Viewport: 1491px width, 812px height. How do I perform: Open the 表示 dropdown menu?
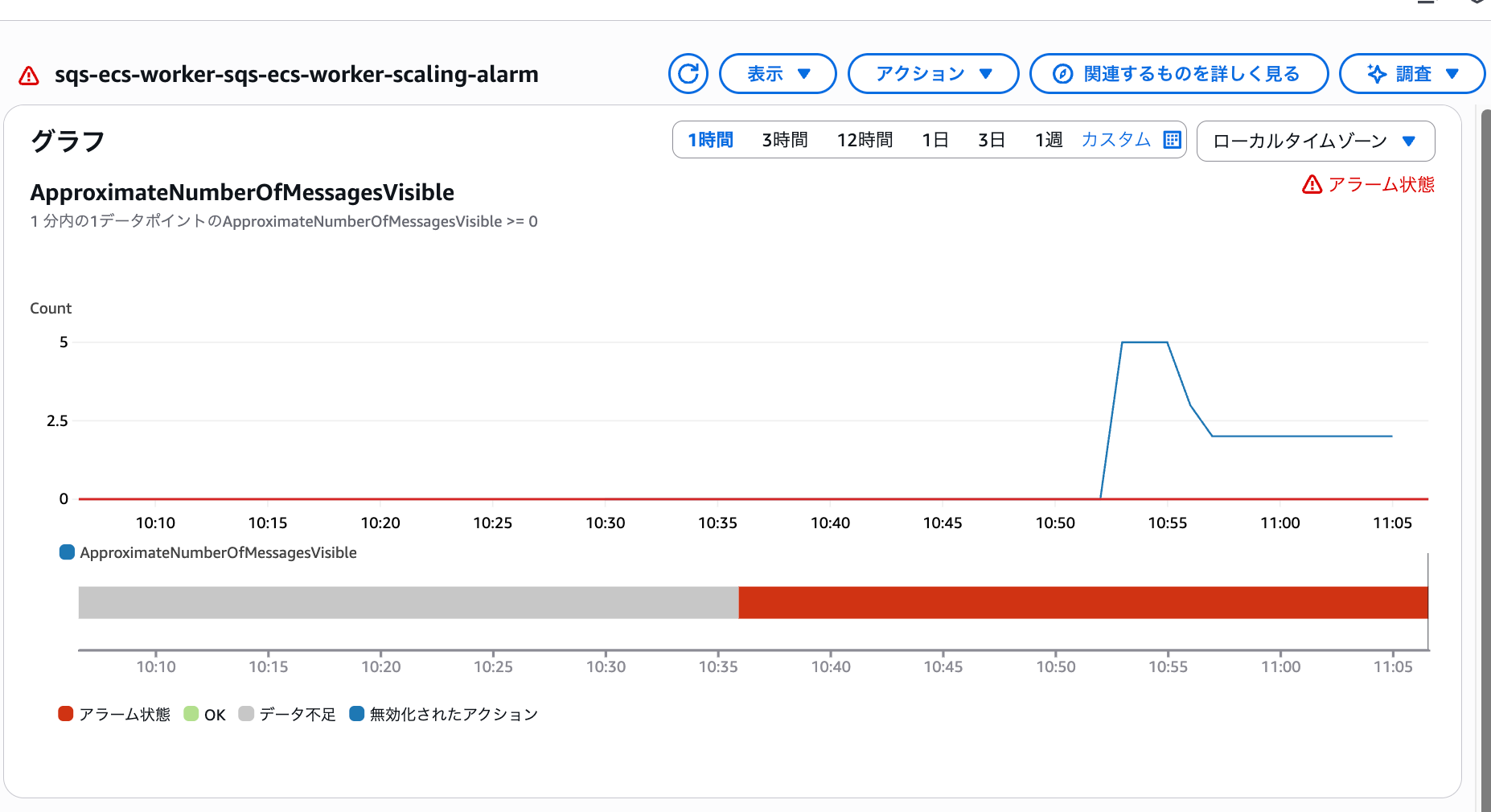point(778,74)
